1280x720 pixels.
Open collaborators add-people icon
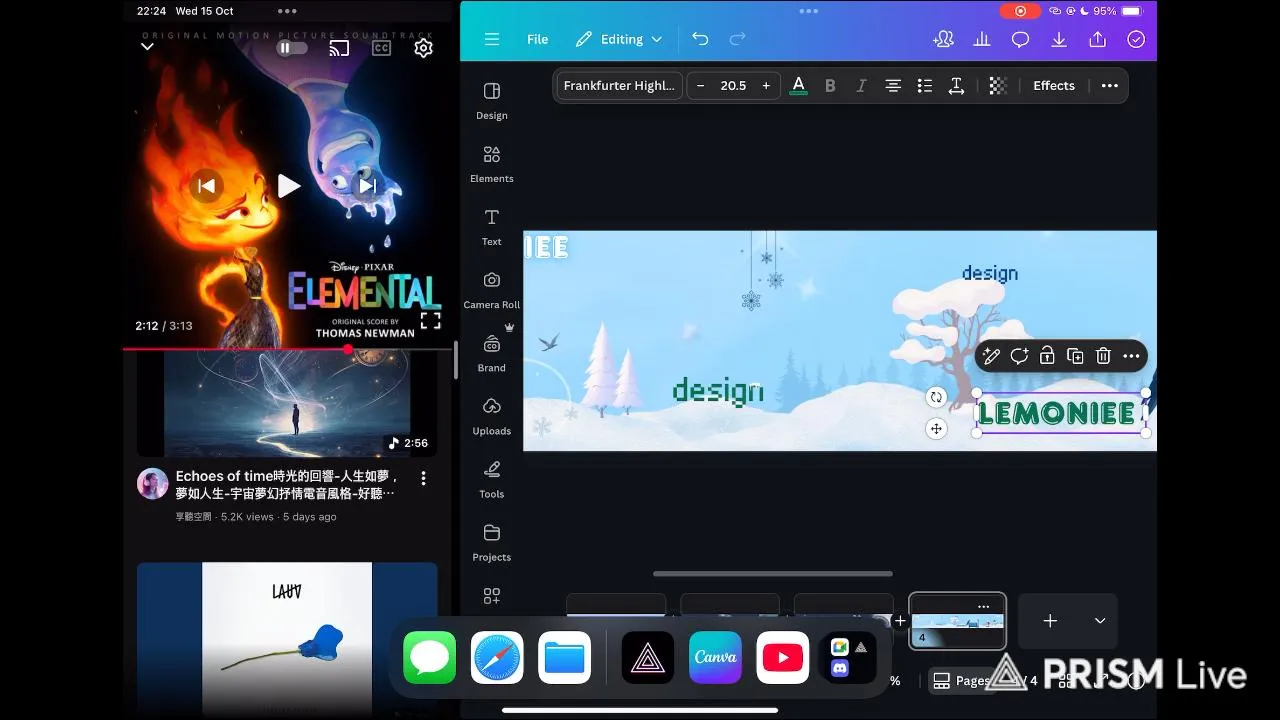(943, 39)
